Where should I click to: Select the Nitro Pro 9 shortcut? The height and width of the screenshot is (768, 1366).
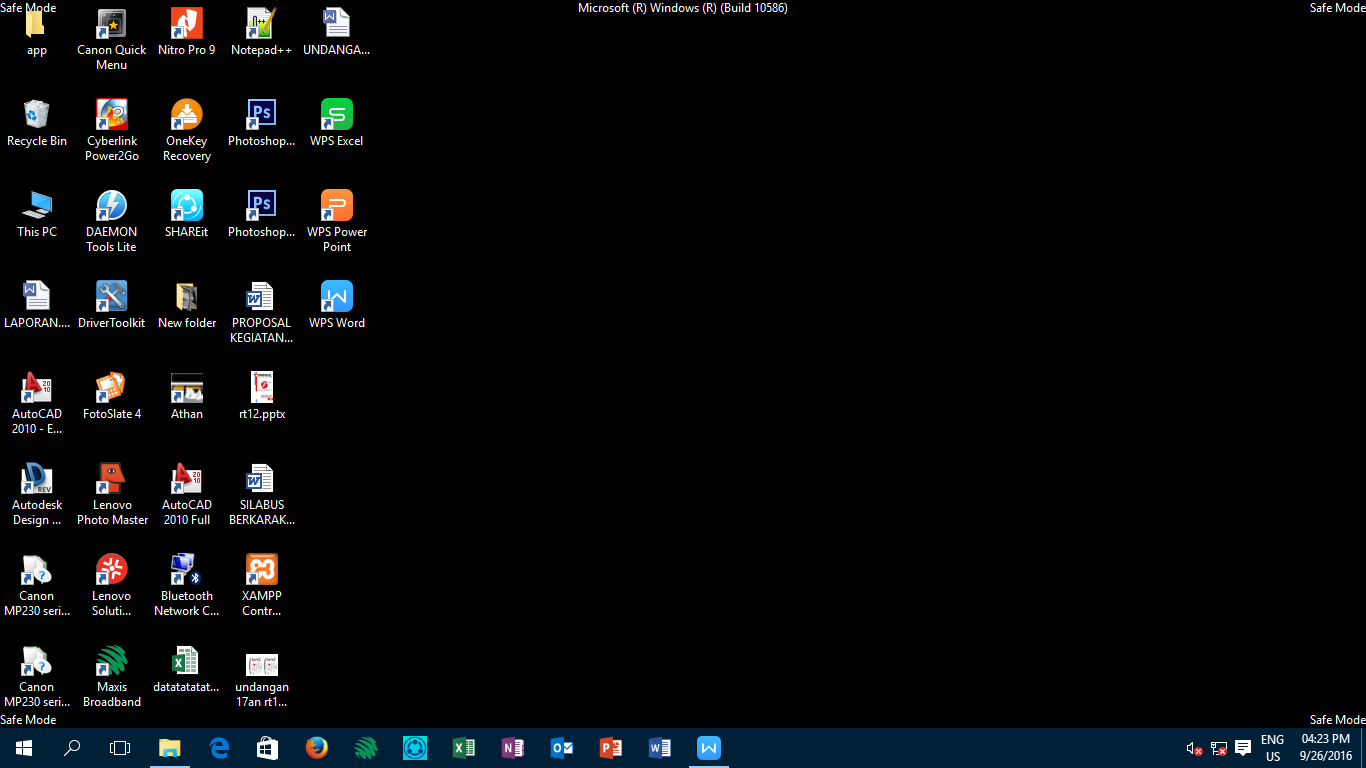coord(187,32)
